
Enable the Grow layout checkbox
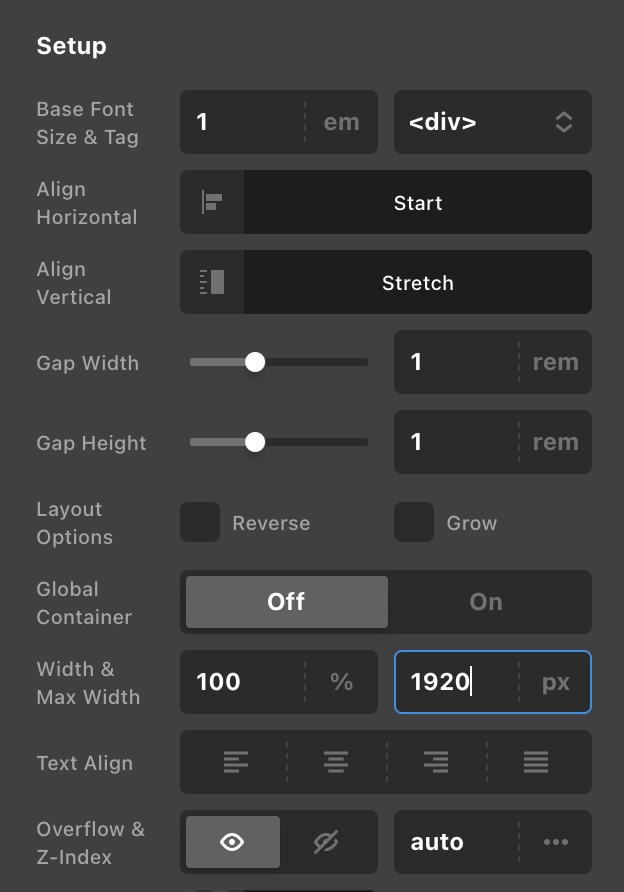pyautogui.click(x=414, y=522)
